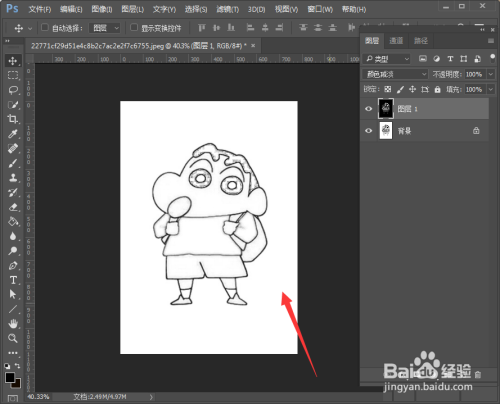Select the Type tool
The height and width of the screenshot is (404, 500).
tap(13, 280)
